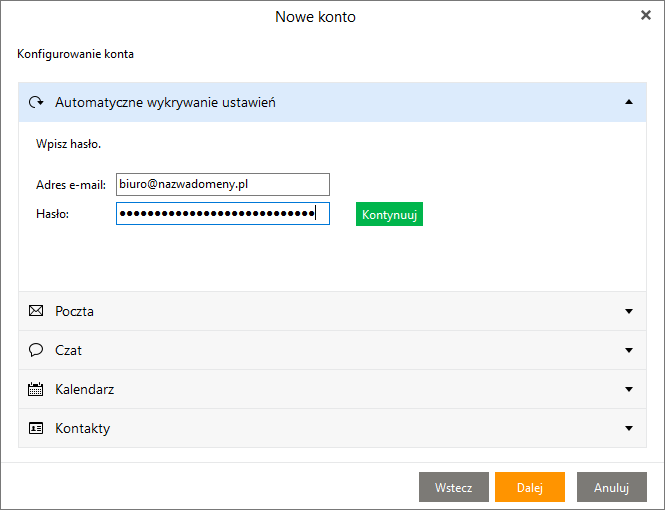Click the 'Wpisz hasło.' instruction text
Screen dimensions: 665x510
68,144
